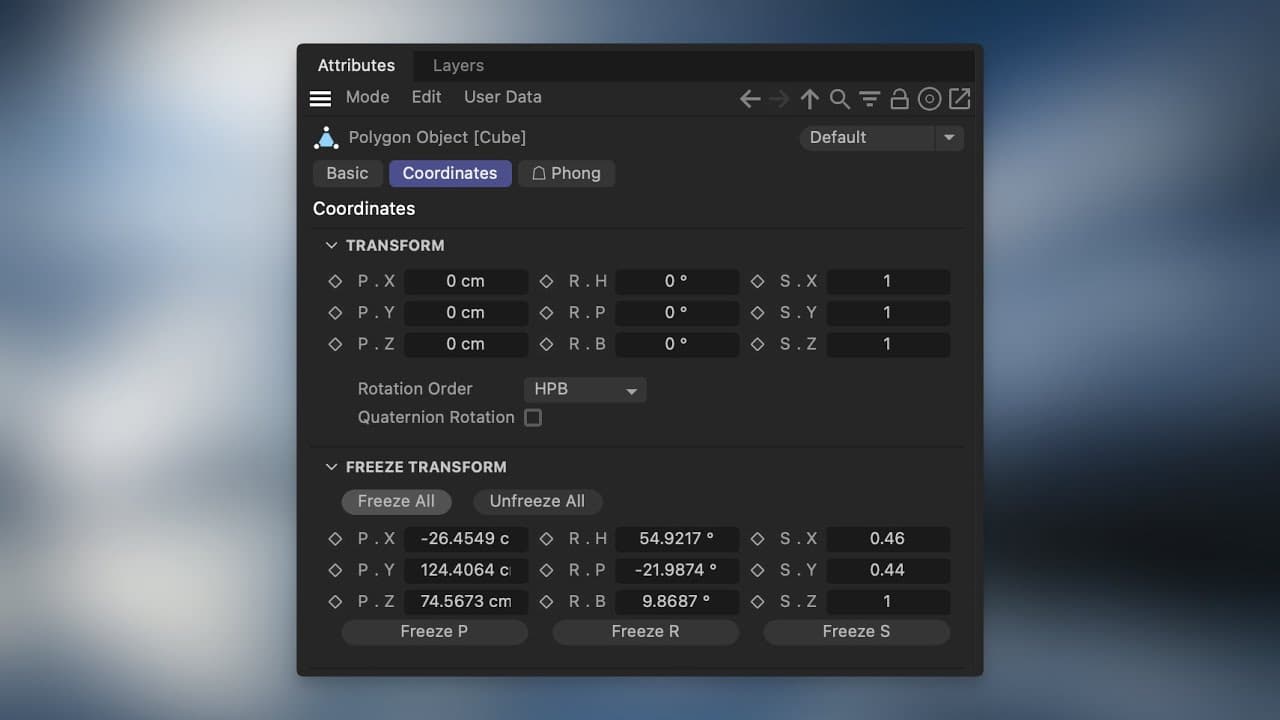
Task: Click the lock icon to lock the manager
Action: click(x=899, y=98)
